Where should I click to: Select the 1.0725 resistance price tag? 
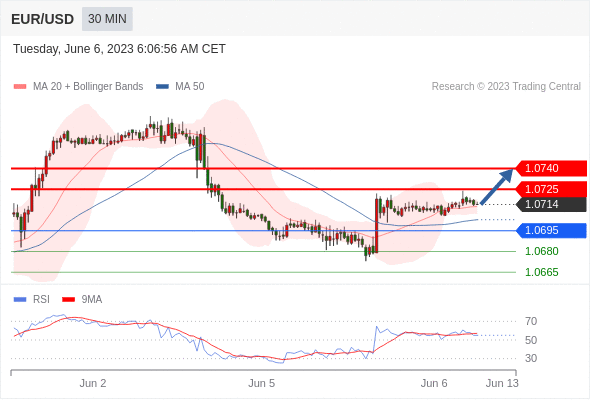(550, 189)
